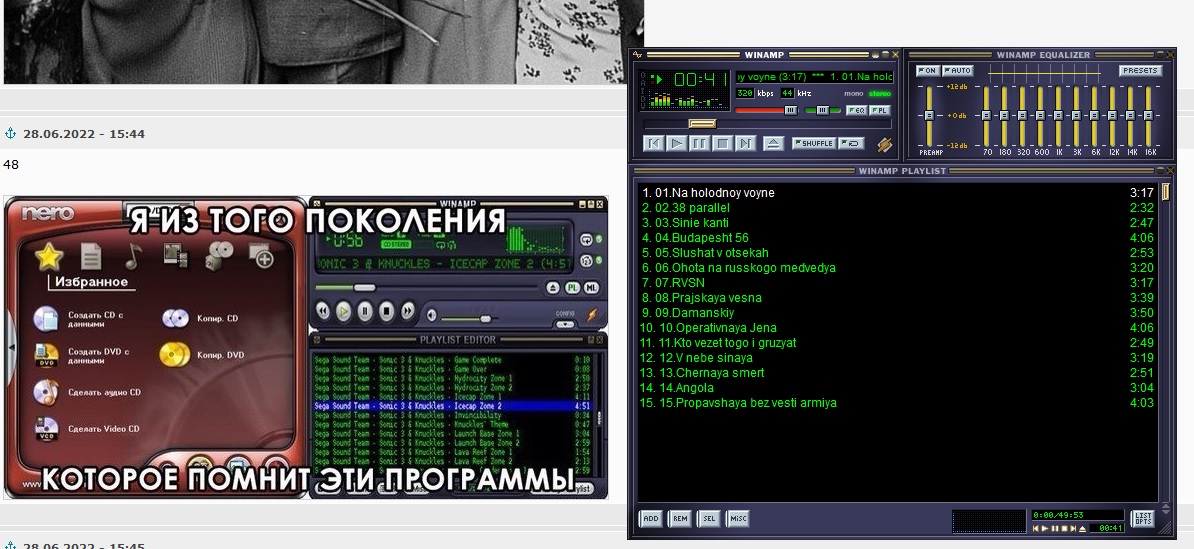This screenshot has height=549, width=1194.
Task: Click the balance slider handle
Action: tap(822, 110)
